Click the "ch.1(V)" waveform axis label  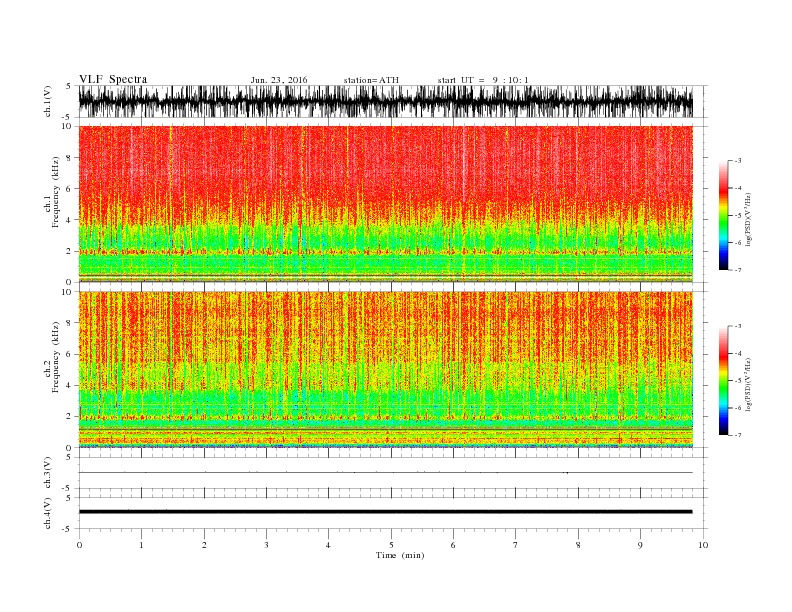click(48, 101)
